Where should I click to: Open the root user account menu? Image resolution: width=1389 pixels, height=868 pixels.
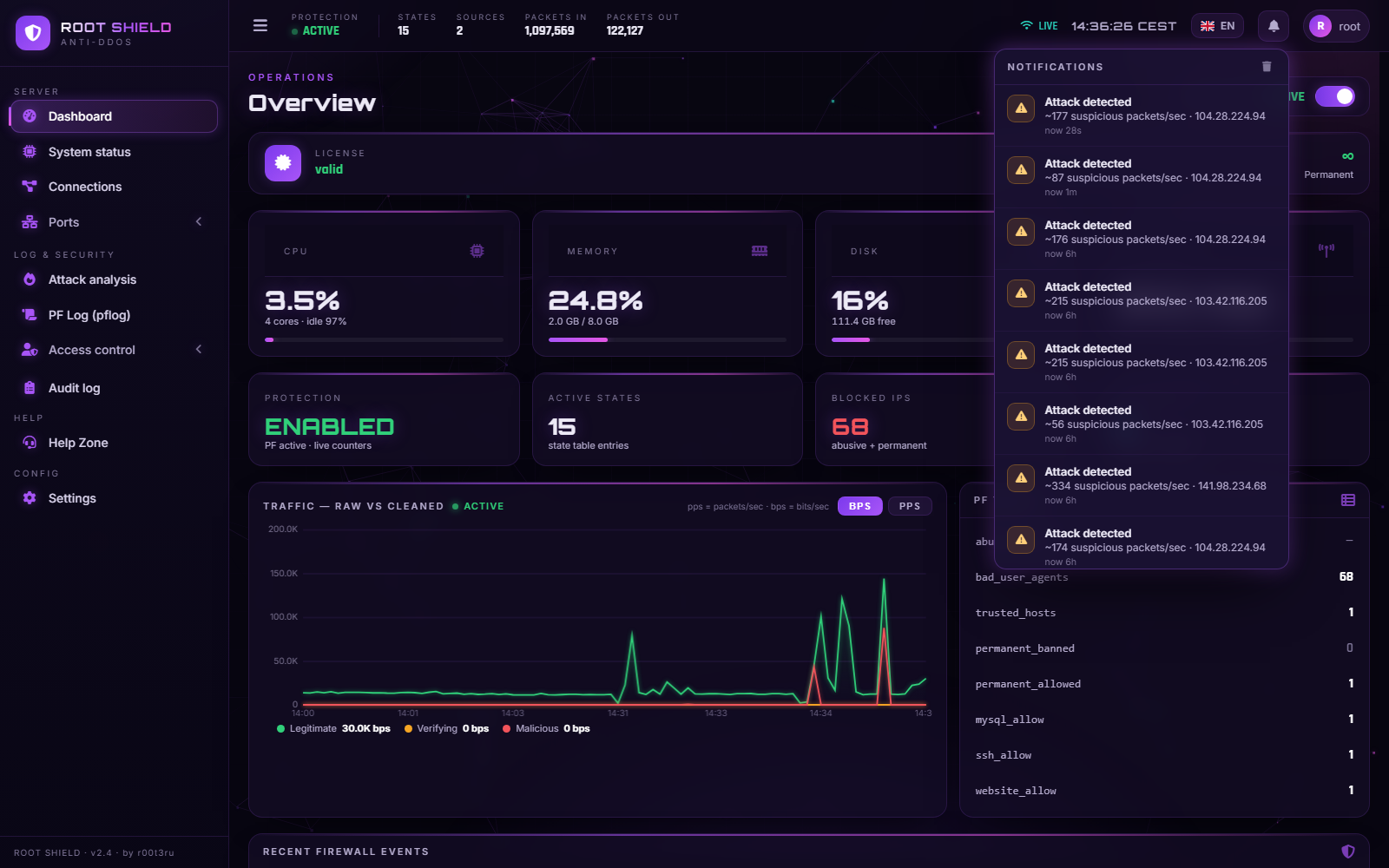[1336, 26]
